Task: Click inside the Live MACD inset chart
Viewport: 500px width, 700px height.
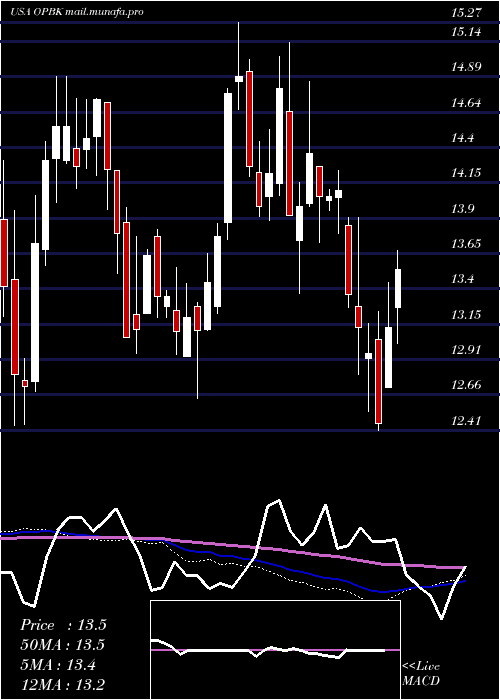Action: tap(275, 650)
